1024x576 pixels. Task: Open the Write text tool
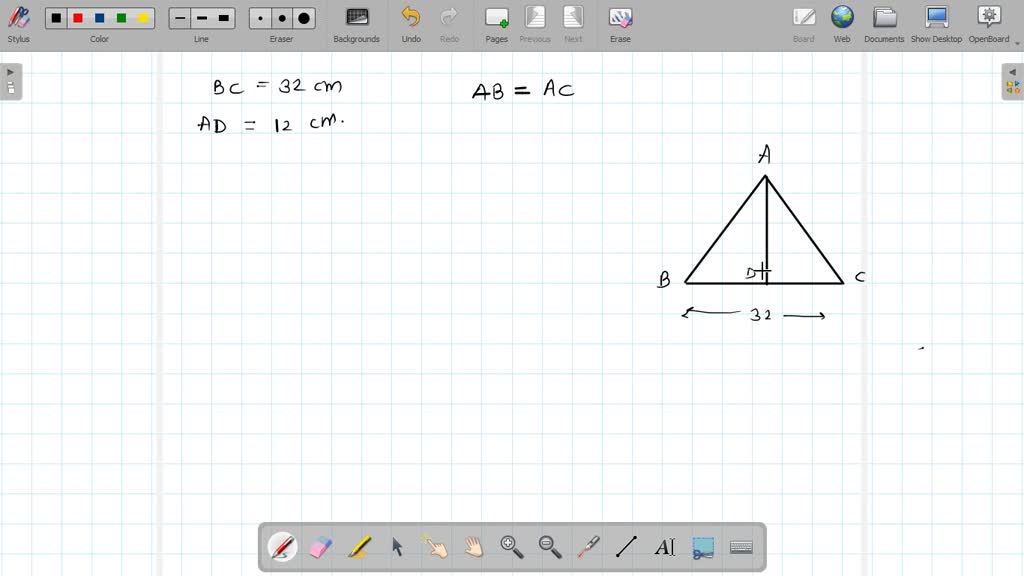(x=665, y=546)
